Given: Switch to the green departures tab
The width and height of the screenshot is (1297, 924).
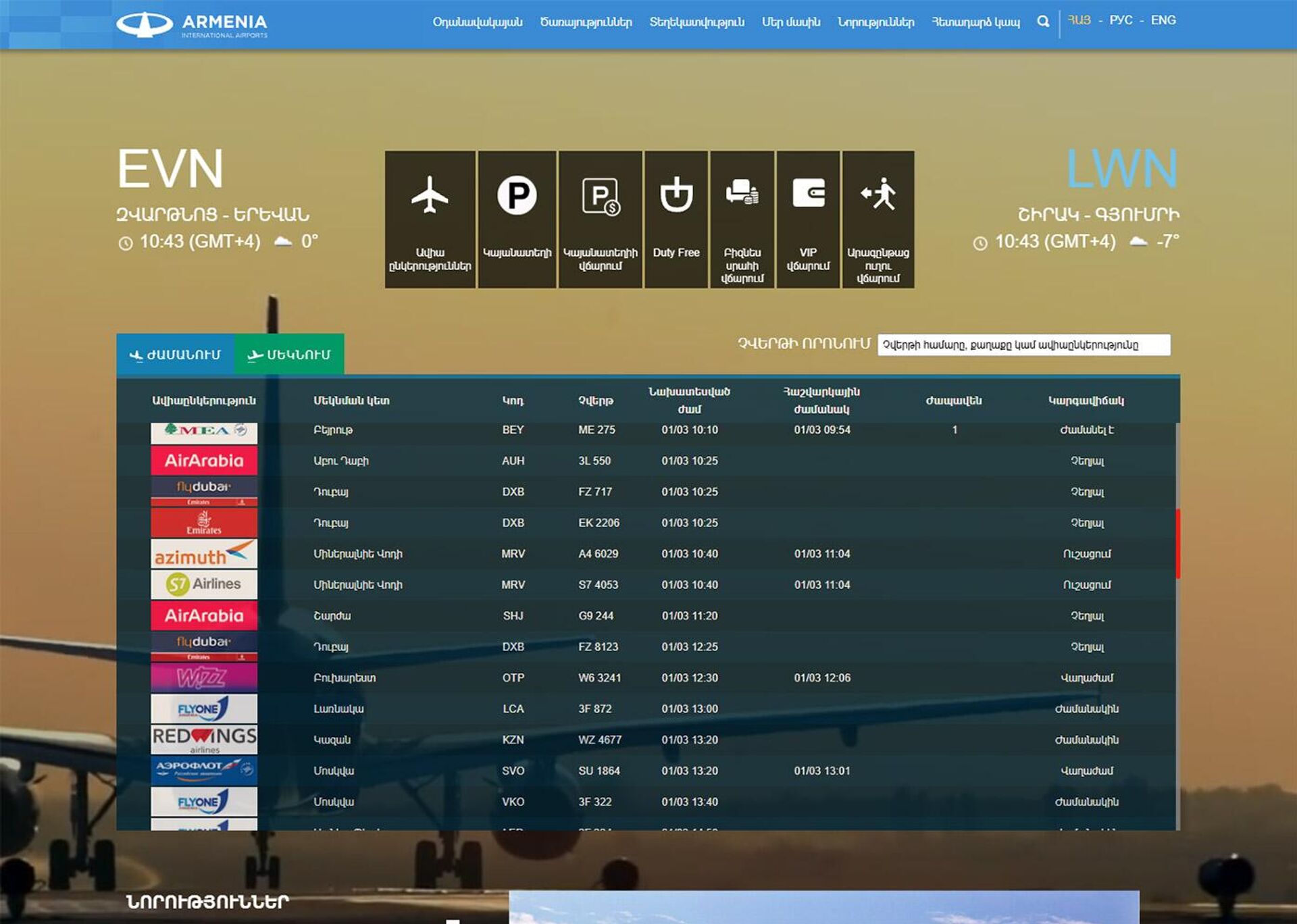Looking at the screenshot, I should [x=289, y=355].
